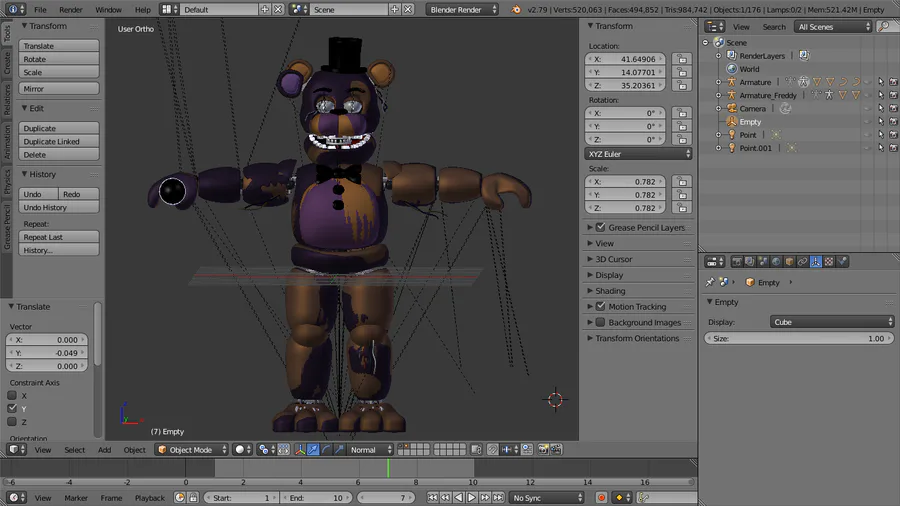Enable the Background Images checkbox
This screenshot has width=900, height=506.
(600, 322)
